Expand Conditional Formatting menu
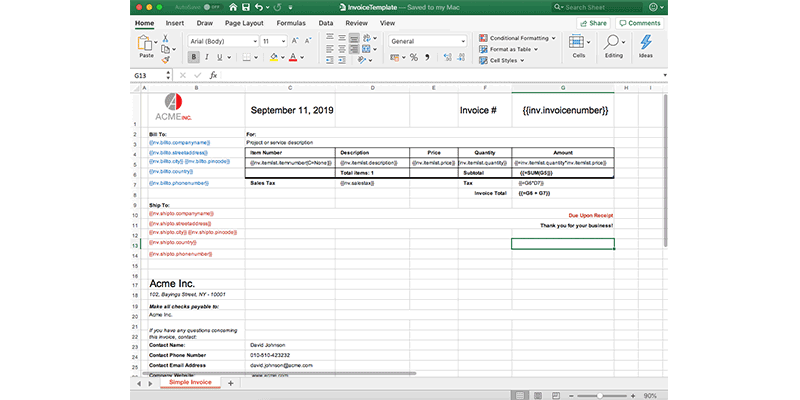Screen dimensions: 800x400 [517, 38]
